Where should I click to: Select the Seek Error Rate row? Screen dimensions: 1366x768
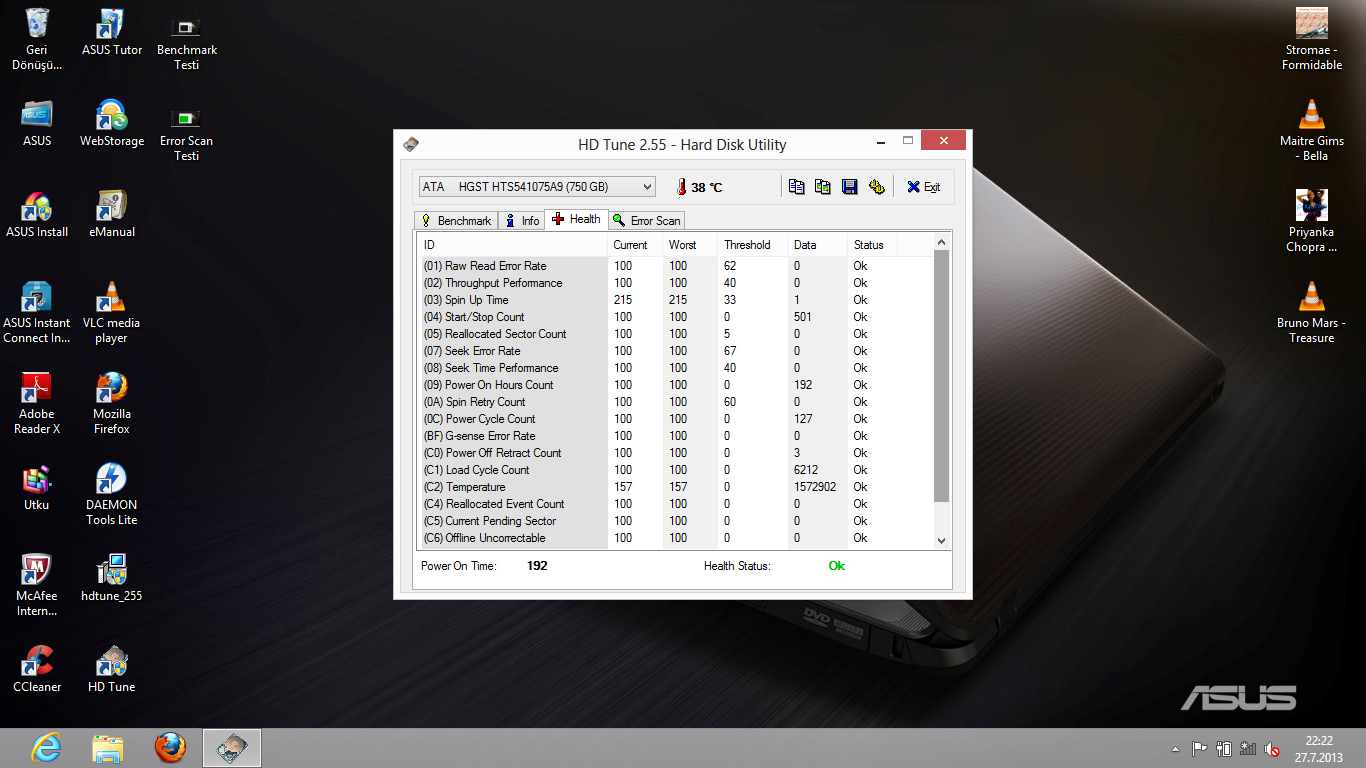[675, 351]
